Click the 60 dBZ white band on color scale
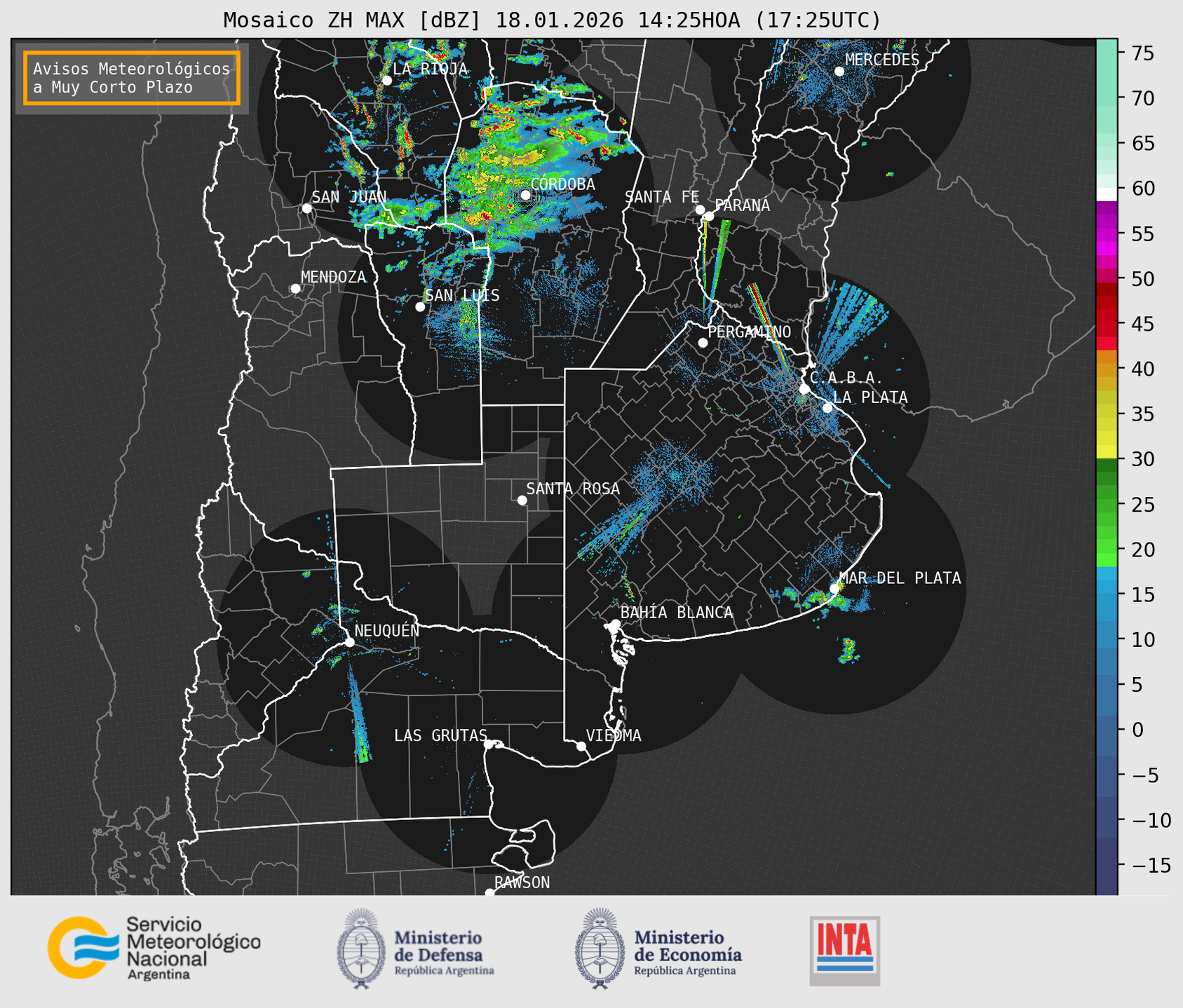 (1107, 194)
